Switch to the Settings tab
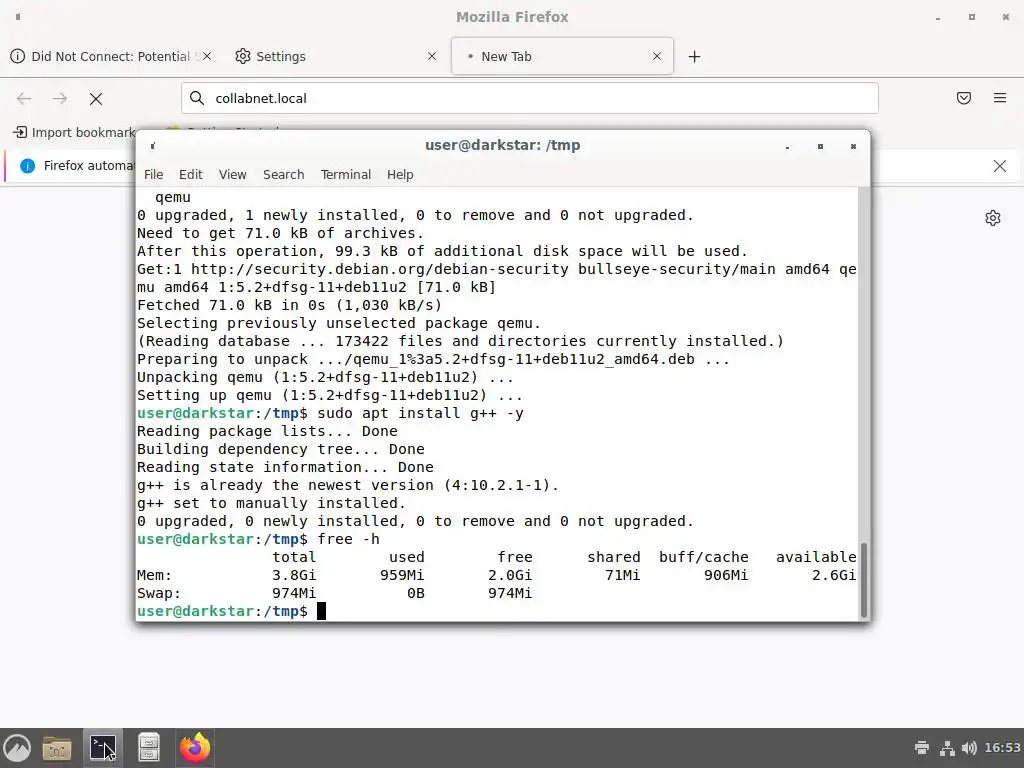Image resolution: width=1024 pixels, height=768 pixels. point(336,56)
